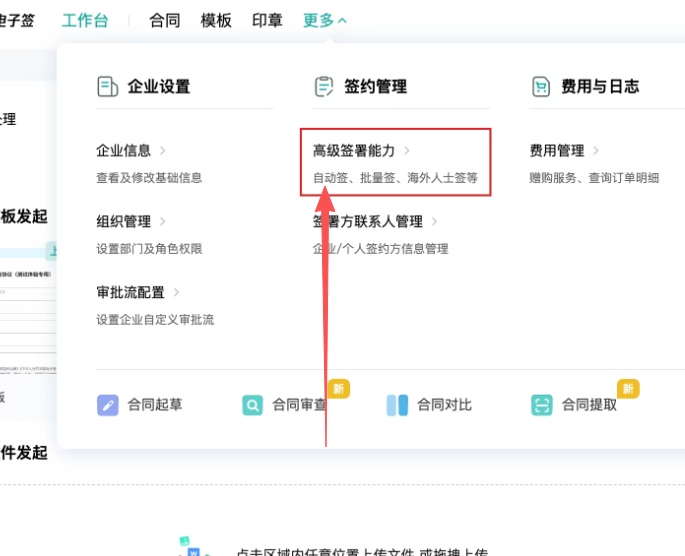
Task: Click the 企业设置 document icon
Action: point(107,86)
